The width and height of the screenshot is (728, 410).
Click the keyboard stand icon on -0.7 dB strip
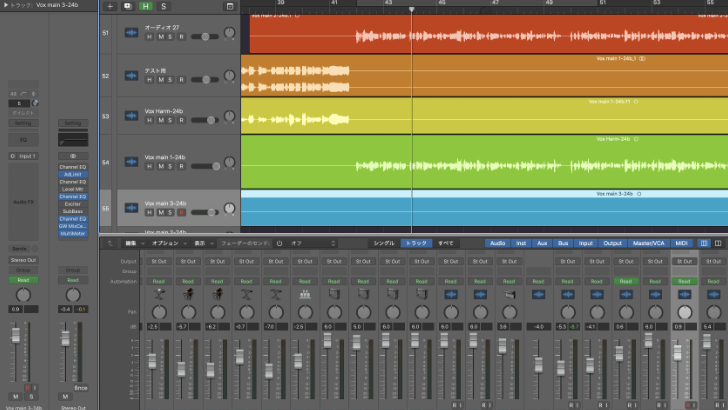247,294
